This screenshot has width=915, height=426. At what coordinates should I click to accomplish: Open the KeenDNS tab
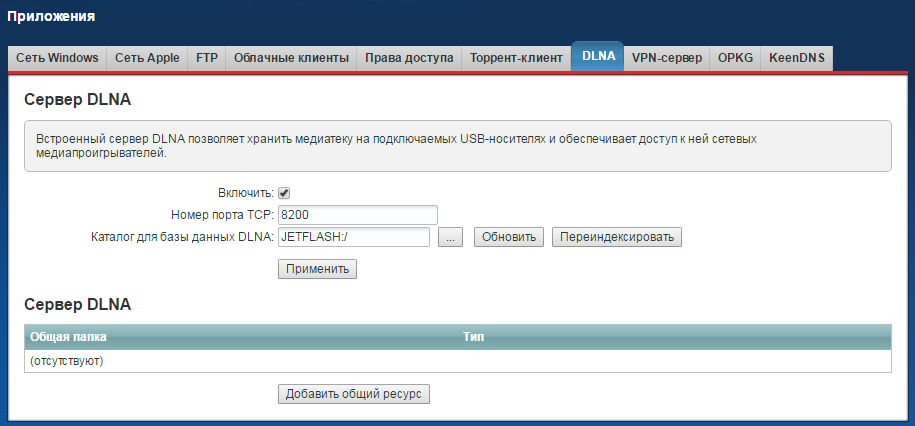pos(796,58)
